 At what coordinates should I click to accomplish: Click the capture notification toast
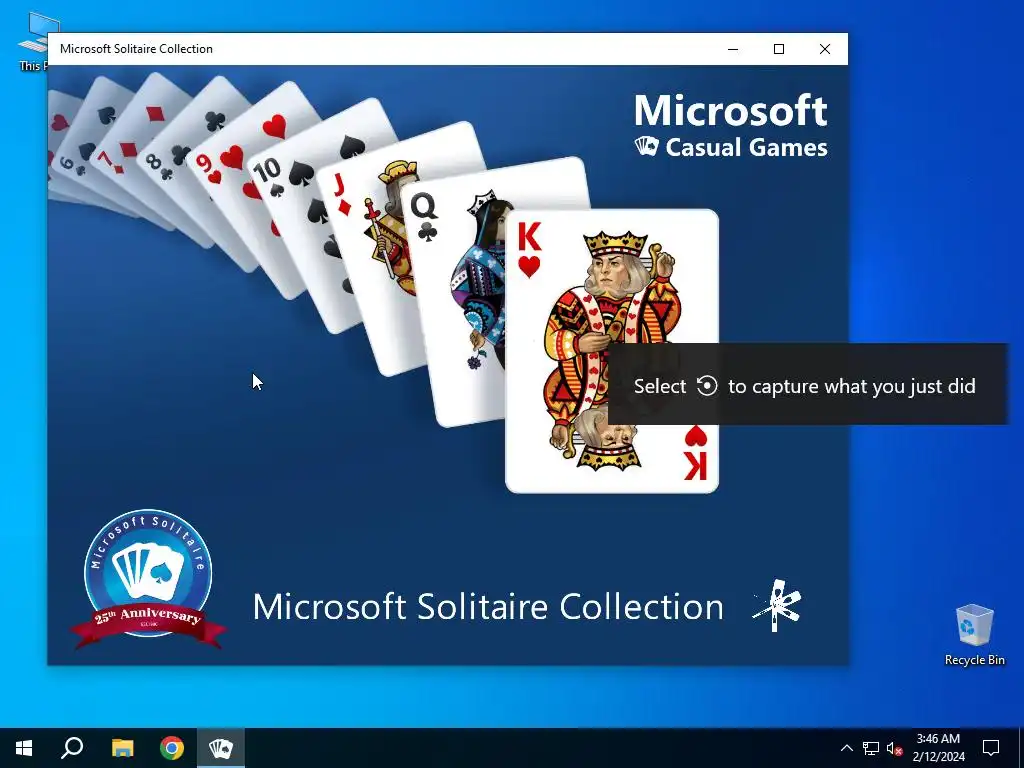[808, 385]
